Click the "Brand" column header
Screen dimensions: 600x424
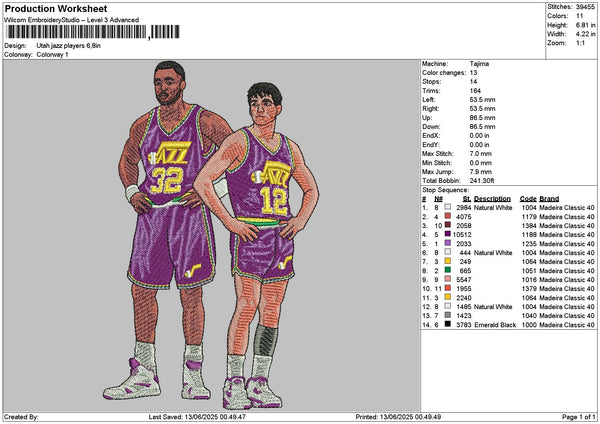click(549, 199)
